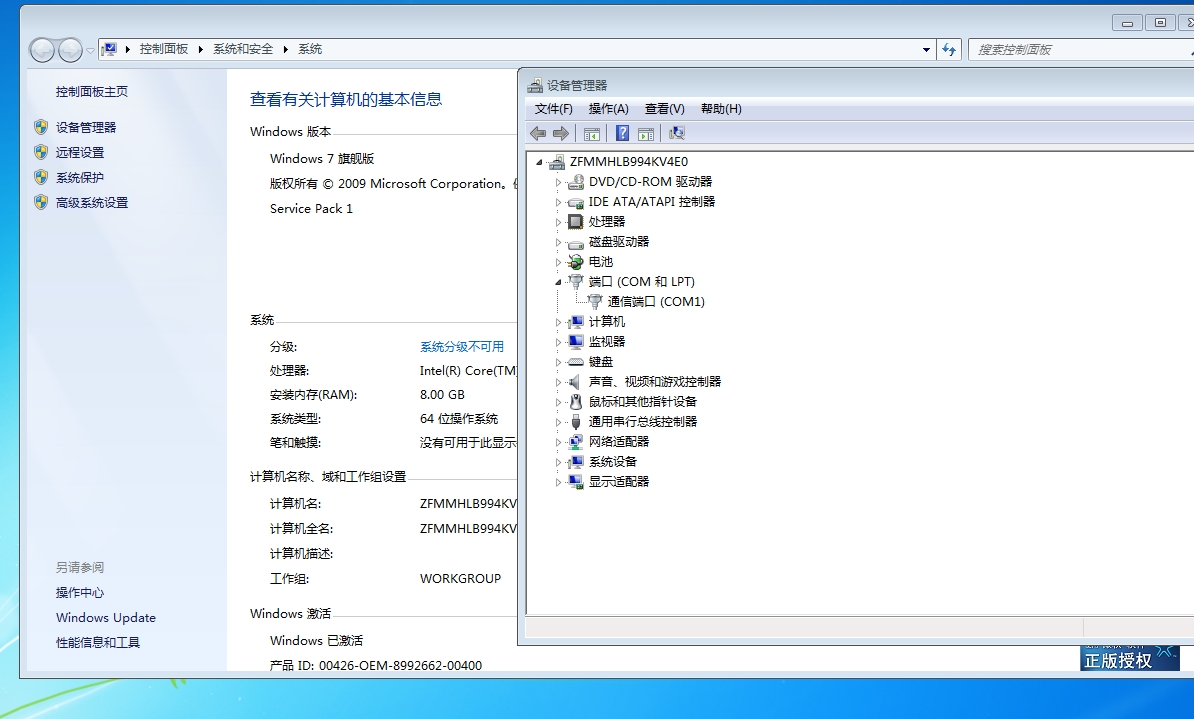This screenshot has height=719, width=1194.
Task: Open 性能信息和工具 link
Action: click(x=98, y=643)
